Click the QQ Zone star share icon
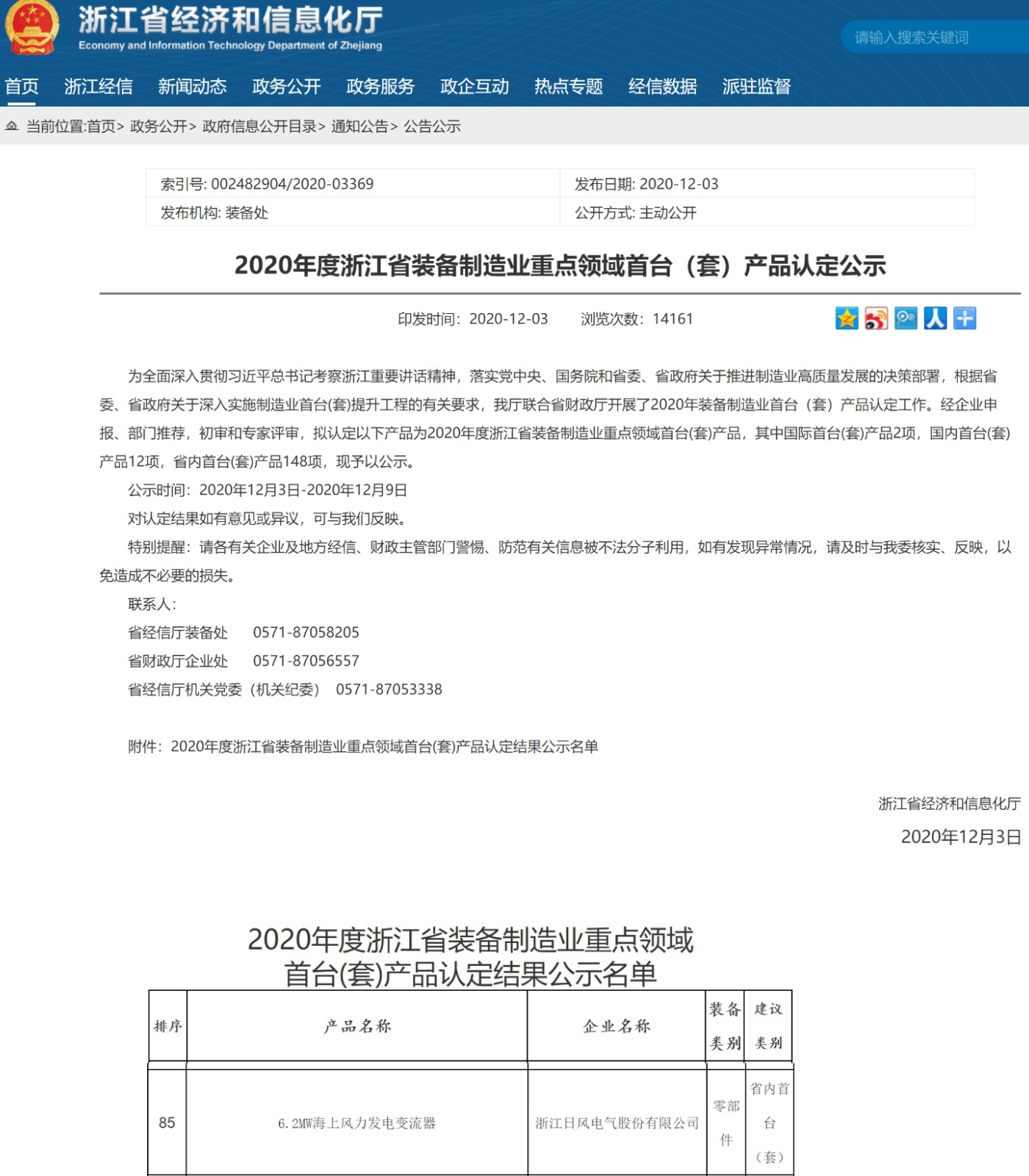Viewport: 1029px width, 1176px height. click(847, 319)
